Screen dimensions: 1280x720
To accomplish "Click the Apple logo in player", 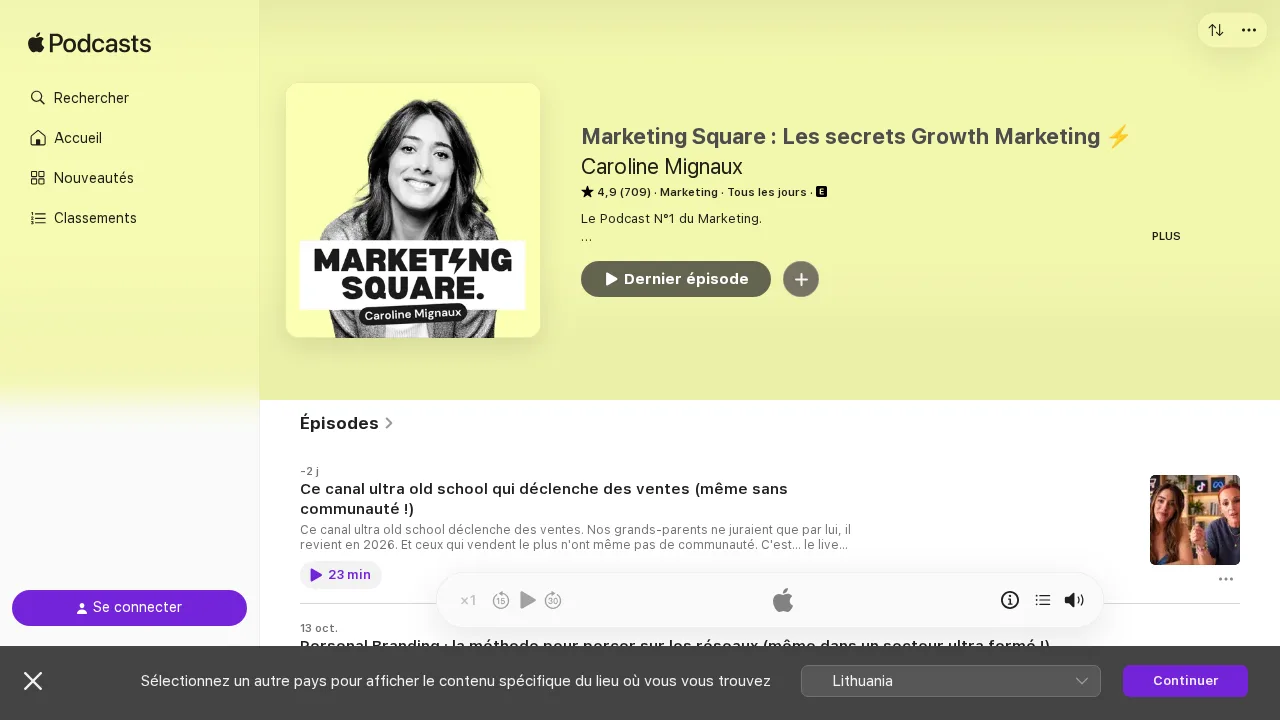I will click(x=783, y=600).
